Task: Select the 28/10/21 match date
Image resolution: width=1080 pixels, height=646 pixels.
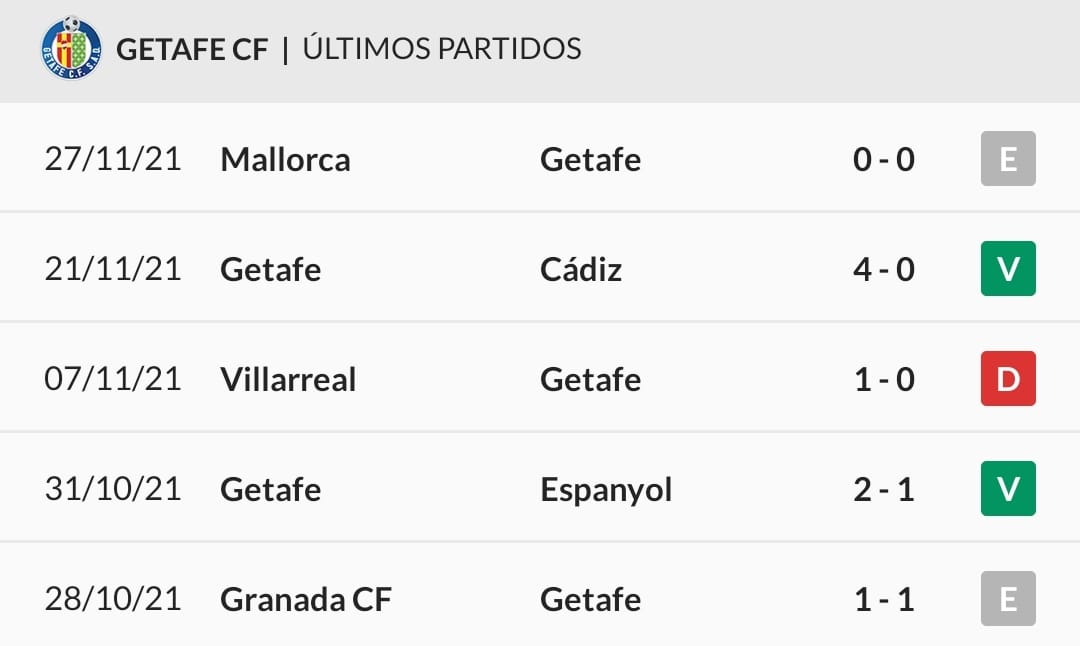Action: pyautogui.click(x=113, y=599)
